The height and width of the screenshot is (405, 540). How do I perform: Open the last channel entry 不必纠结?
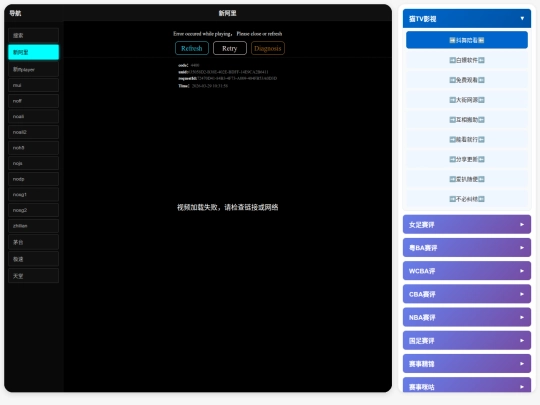[467, 199]
